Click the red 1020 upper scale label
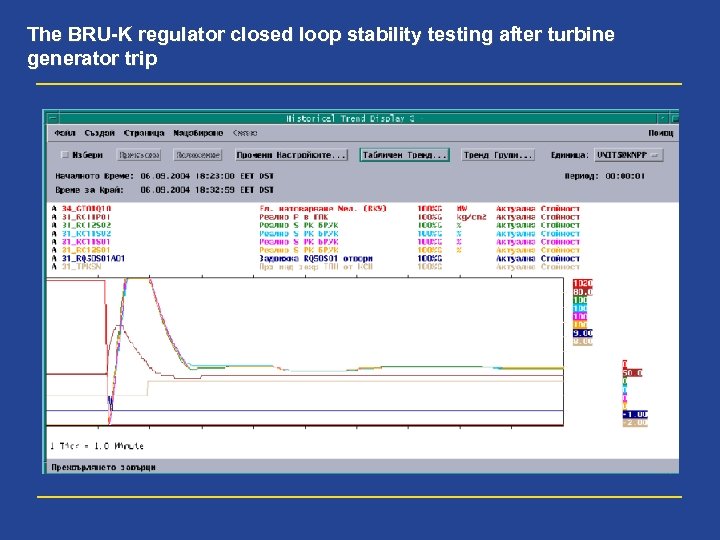Viewport: 720px width, 540px height. tap(583, 283)
